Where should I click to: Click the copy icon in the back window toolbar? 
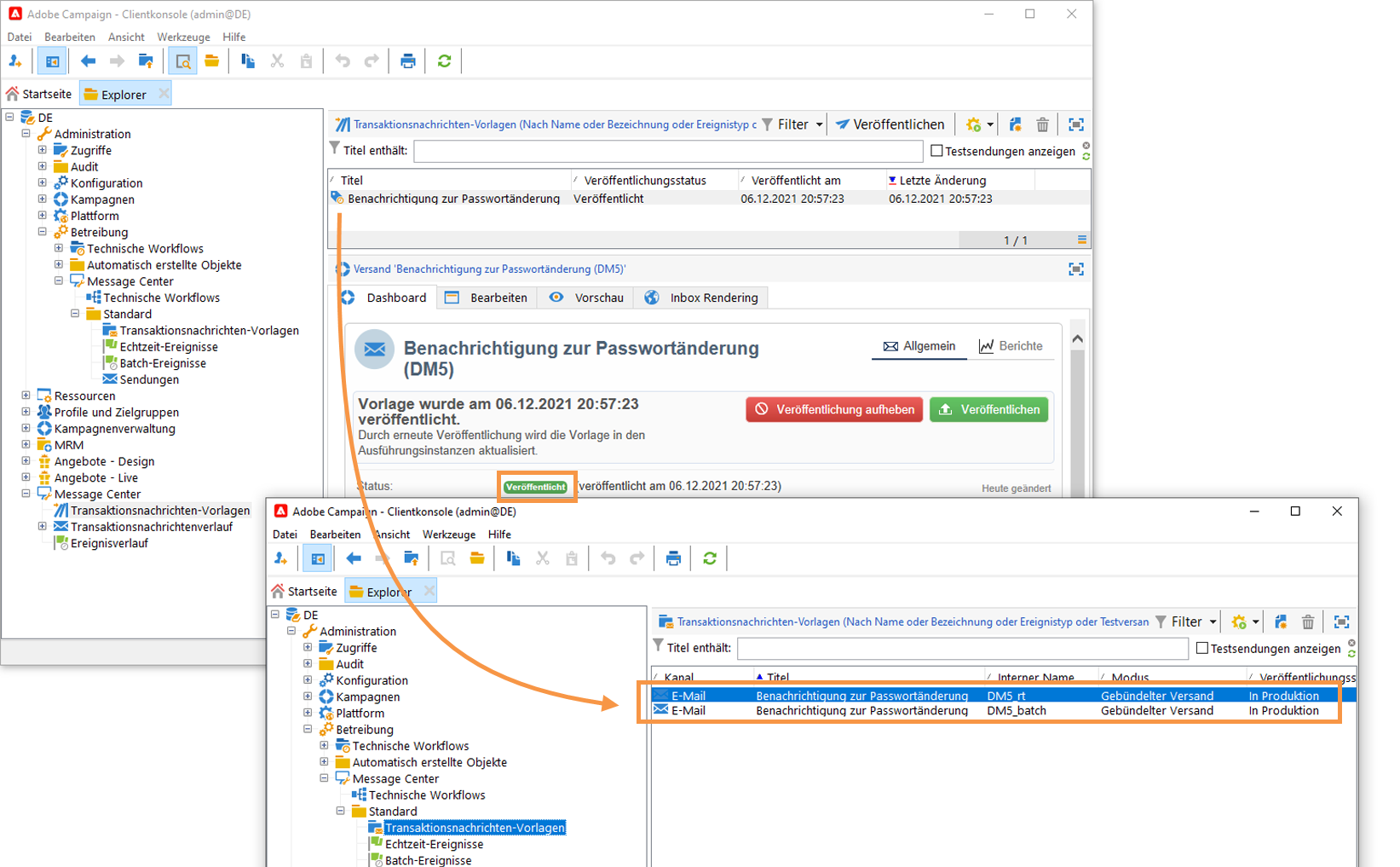point(248,61)
